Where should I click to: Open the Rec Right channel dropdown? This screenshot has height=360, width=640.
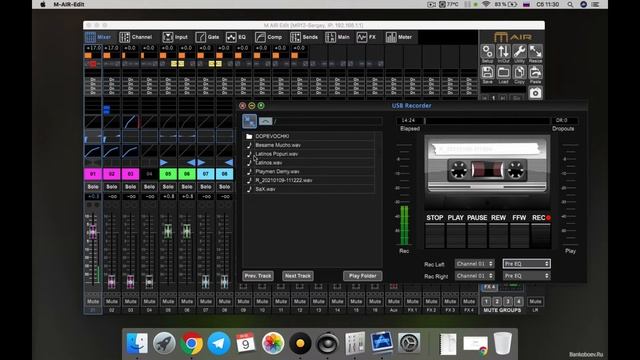475,276
